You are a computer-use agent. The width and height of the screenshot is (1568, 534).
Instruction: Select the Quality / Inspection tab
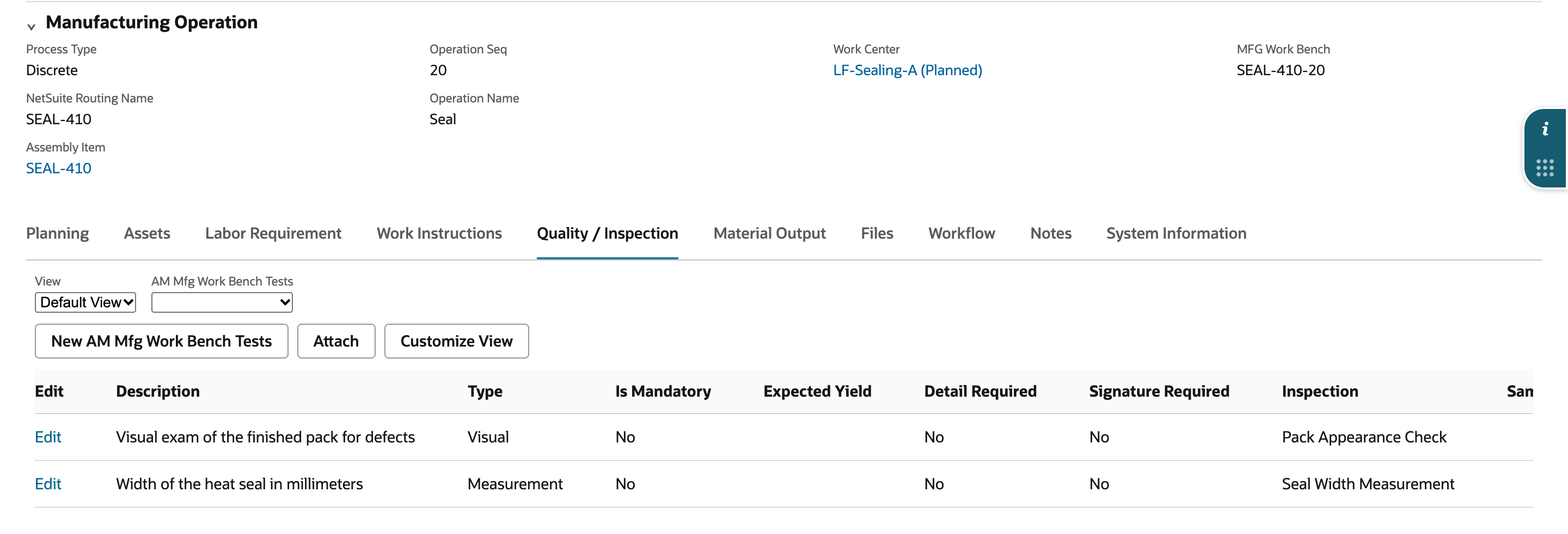pos(608,233)
